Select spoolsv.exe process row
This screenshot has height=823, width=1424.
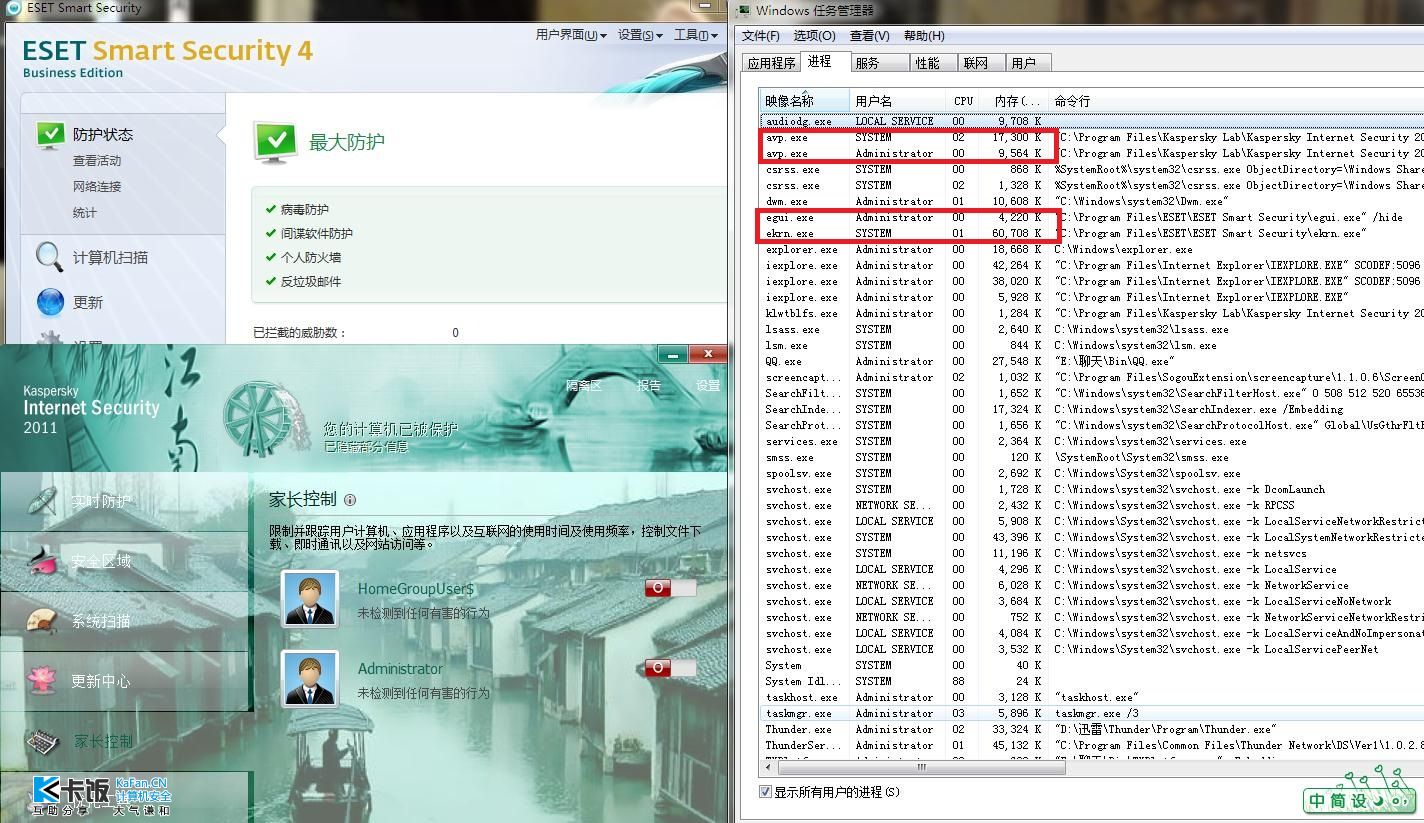point(1090,473)
